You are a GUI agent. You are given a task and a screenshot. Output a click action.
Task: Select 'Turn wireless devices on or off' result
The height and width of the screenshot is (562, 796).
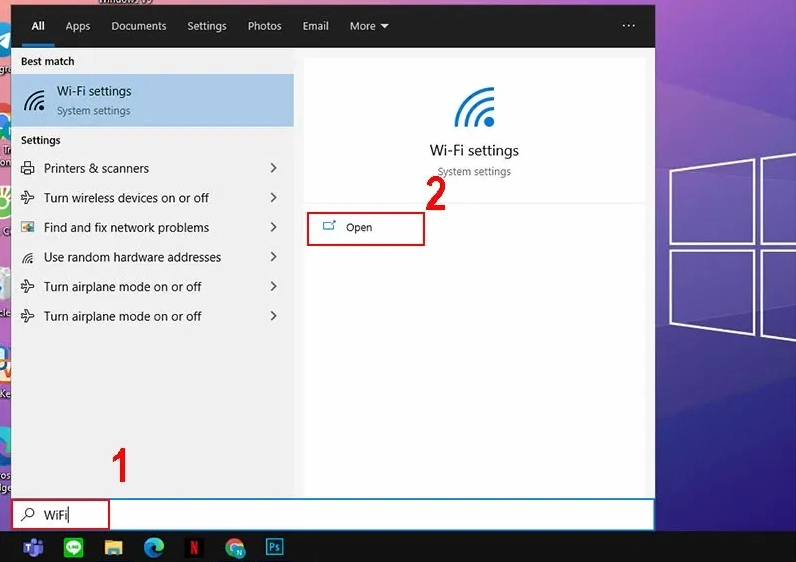pyautogui.click(x=151, y=197)
